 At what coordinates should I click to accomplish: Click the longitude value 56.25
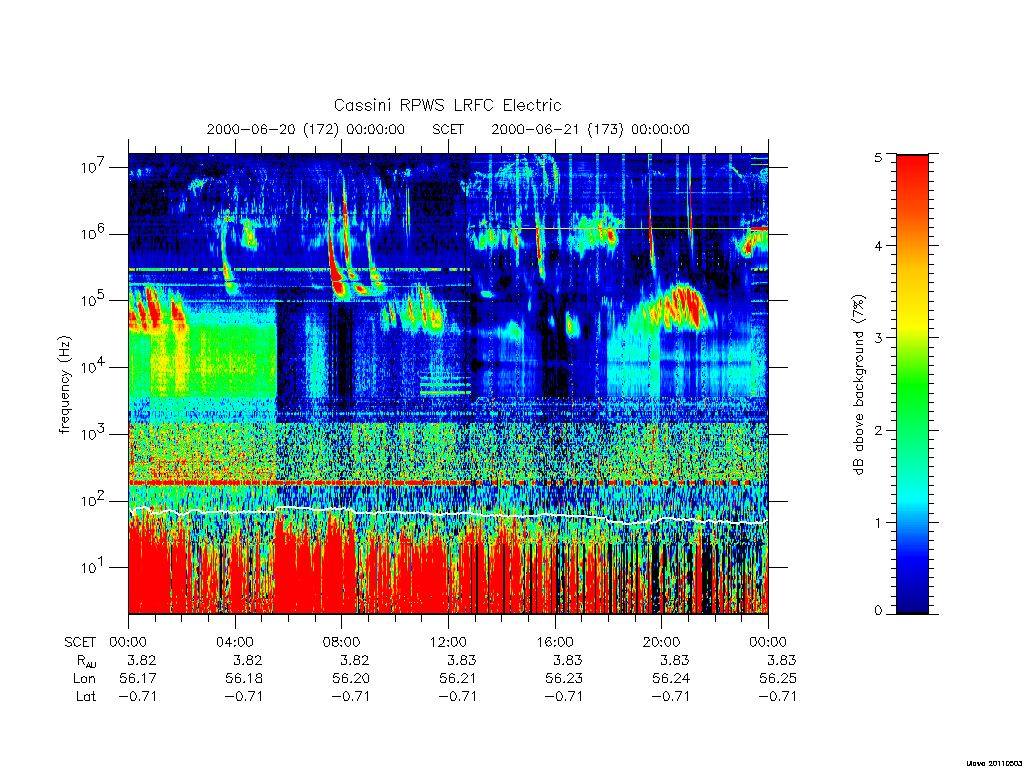coord(778,679)
